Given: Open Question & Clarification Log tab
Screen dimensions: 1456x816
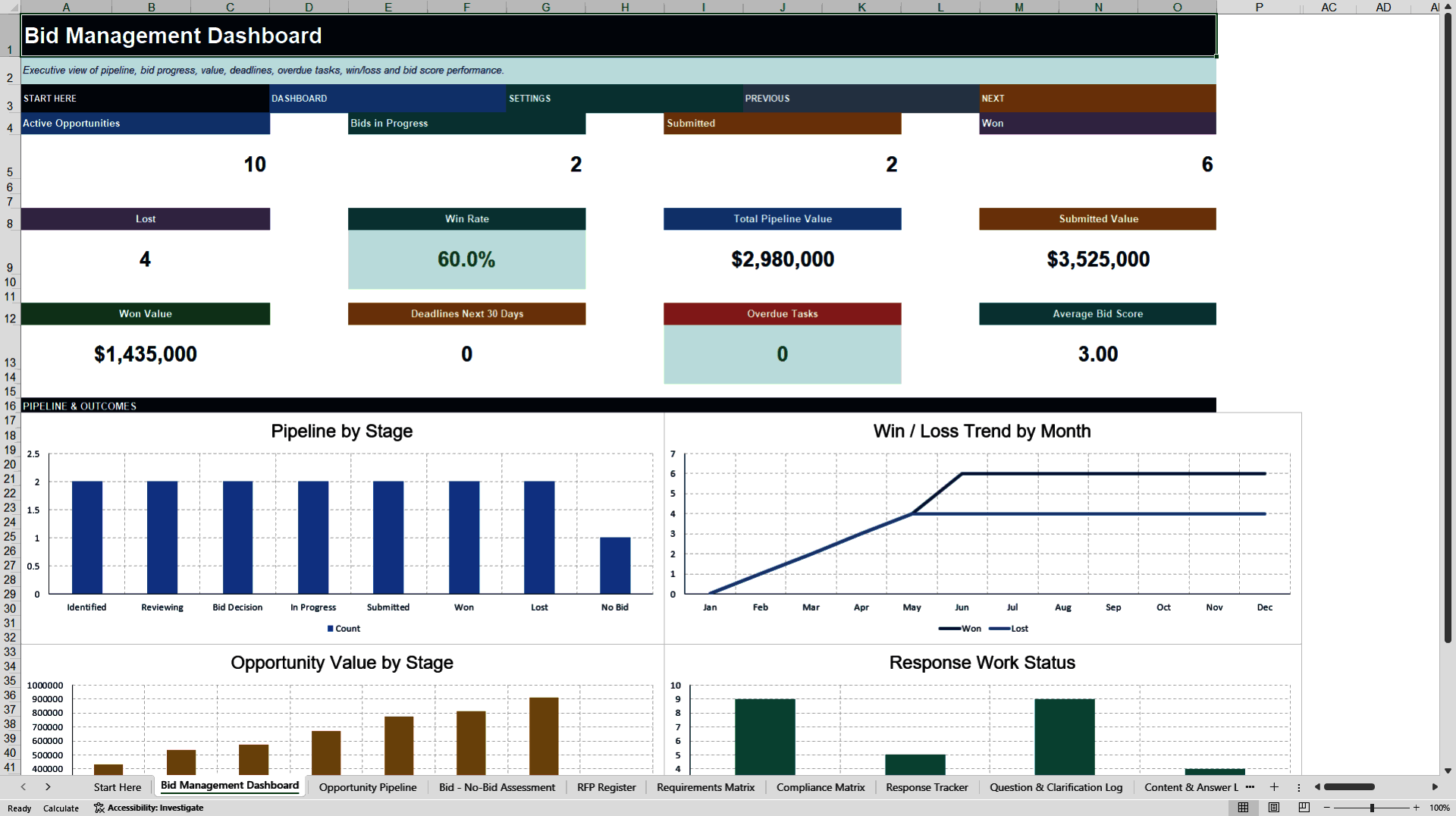Looking at the screenshot, I should (x=1056, y=787).
